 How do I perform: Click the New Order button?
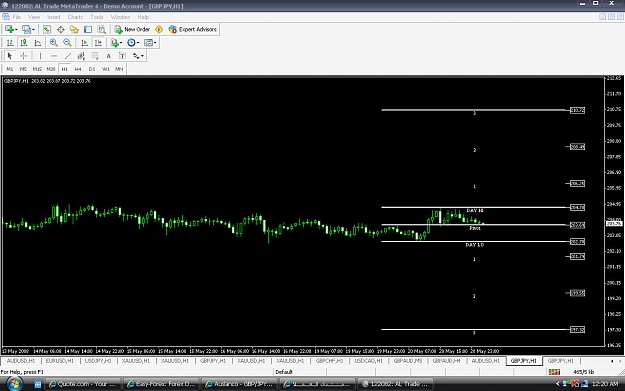132,29
